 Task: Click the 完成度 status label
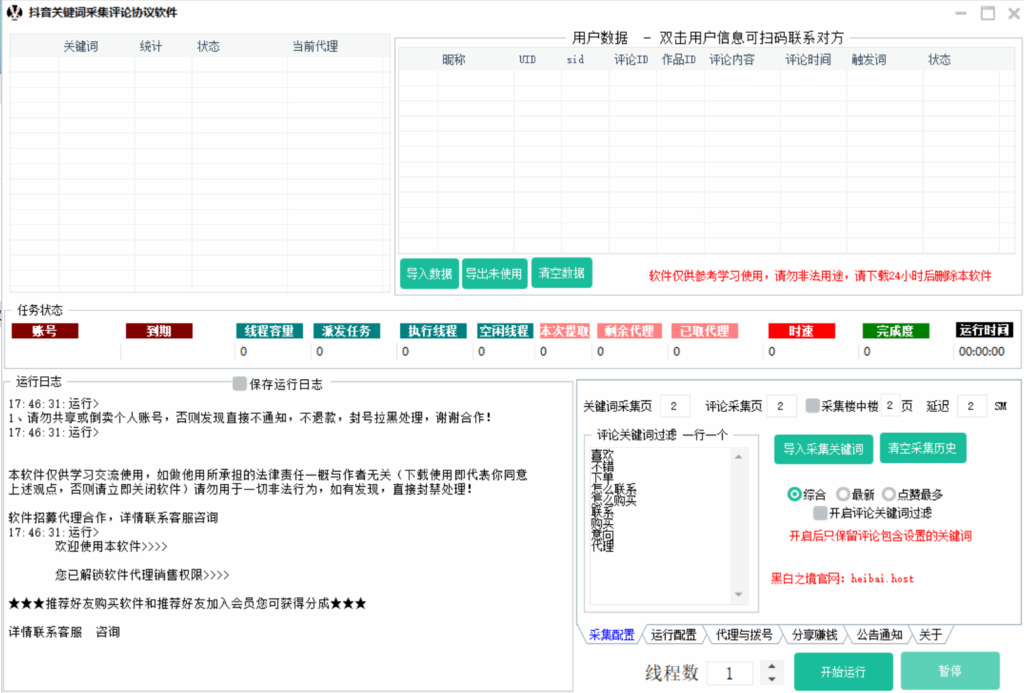(895, 331)
